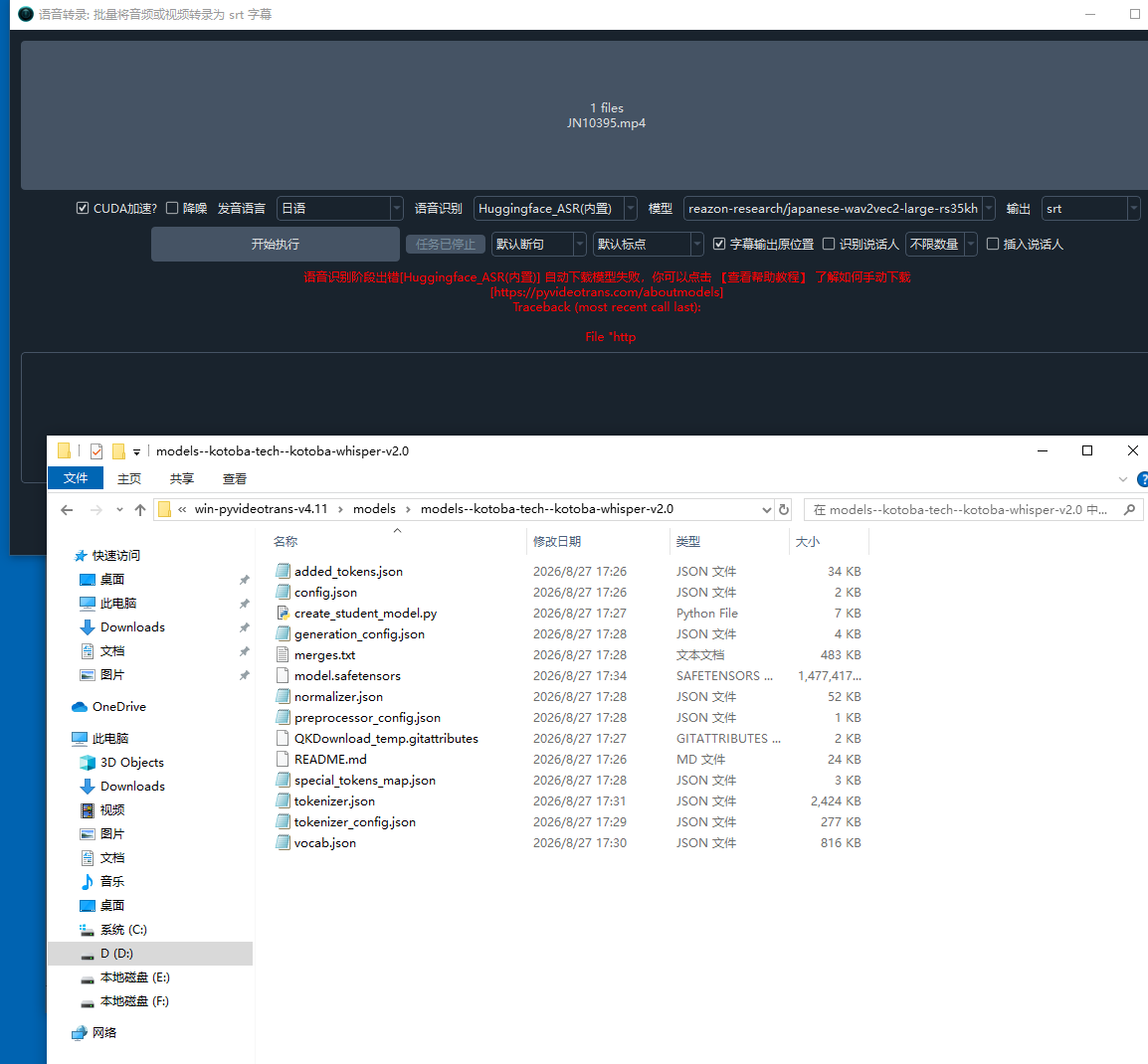Click the 任务已停止 button

coord(445,245)
